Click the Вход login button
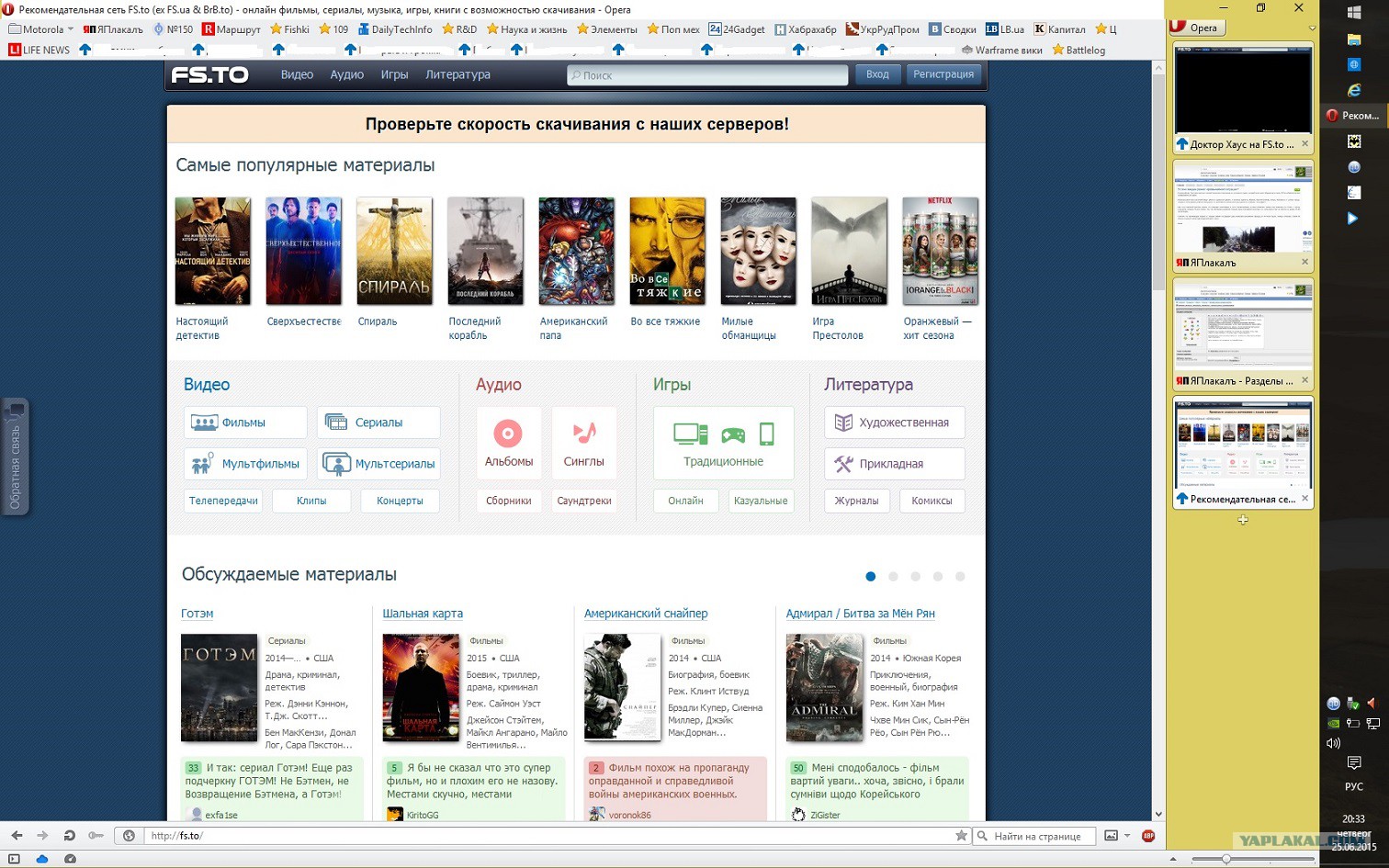Screen dimensions: 1389x868 [x=877, y=74]
